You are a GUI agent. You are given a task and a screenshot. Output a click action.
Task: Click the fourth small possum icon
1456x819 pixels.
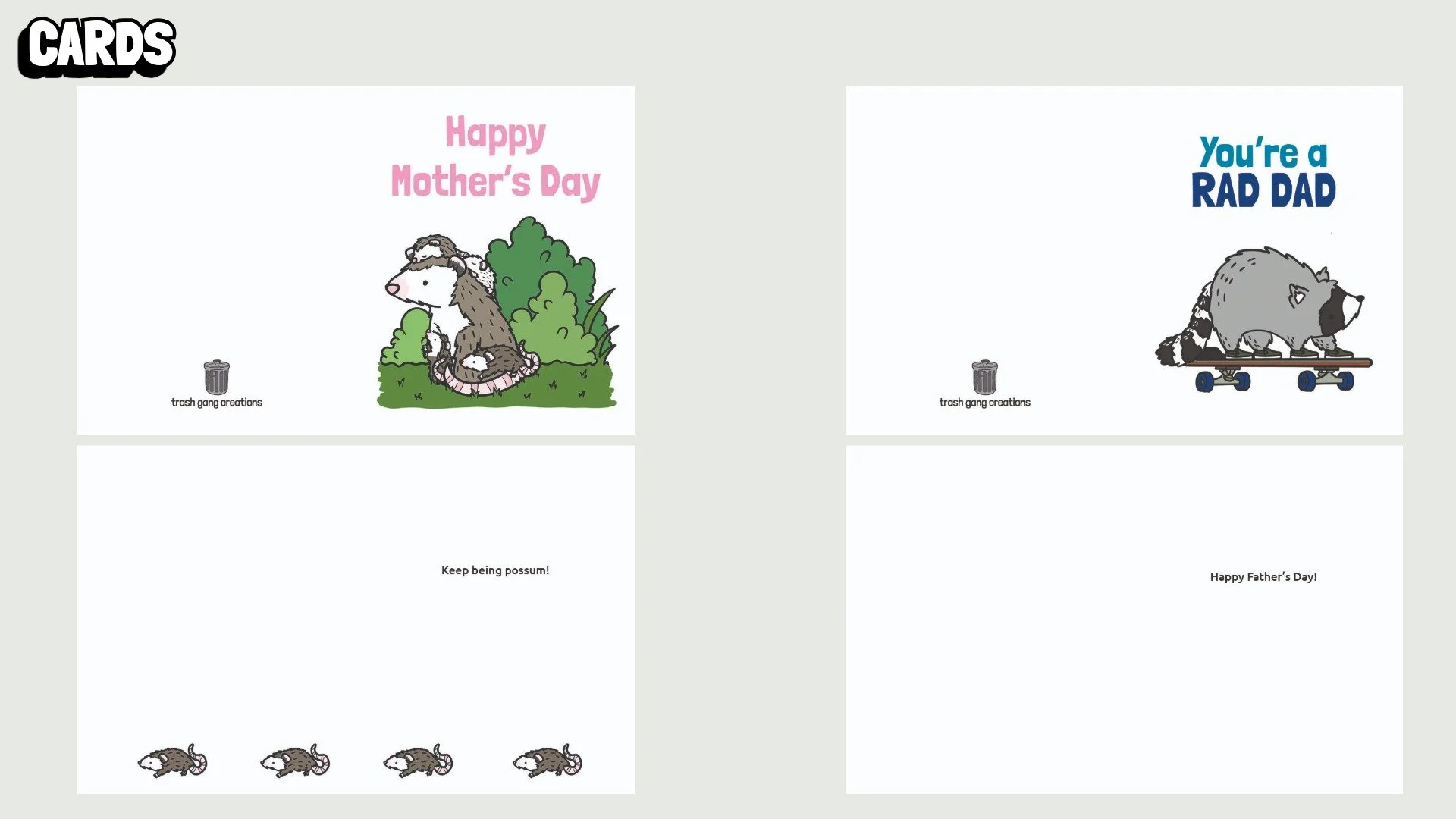tap(547, 761)
